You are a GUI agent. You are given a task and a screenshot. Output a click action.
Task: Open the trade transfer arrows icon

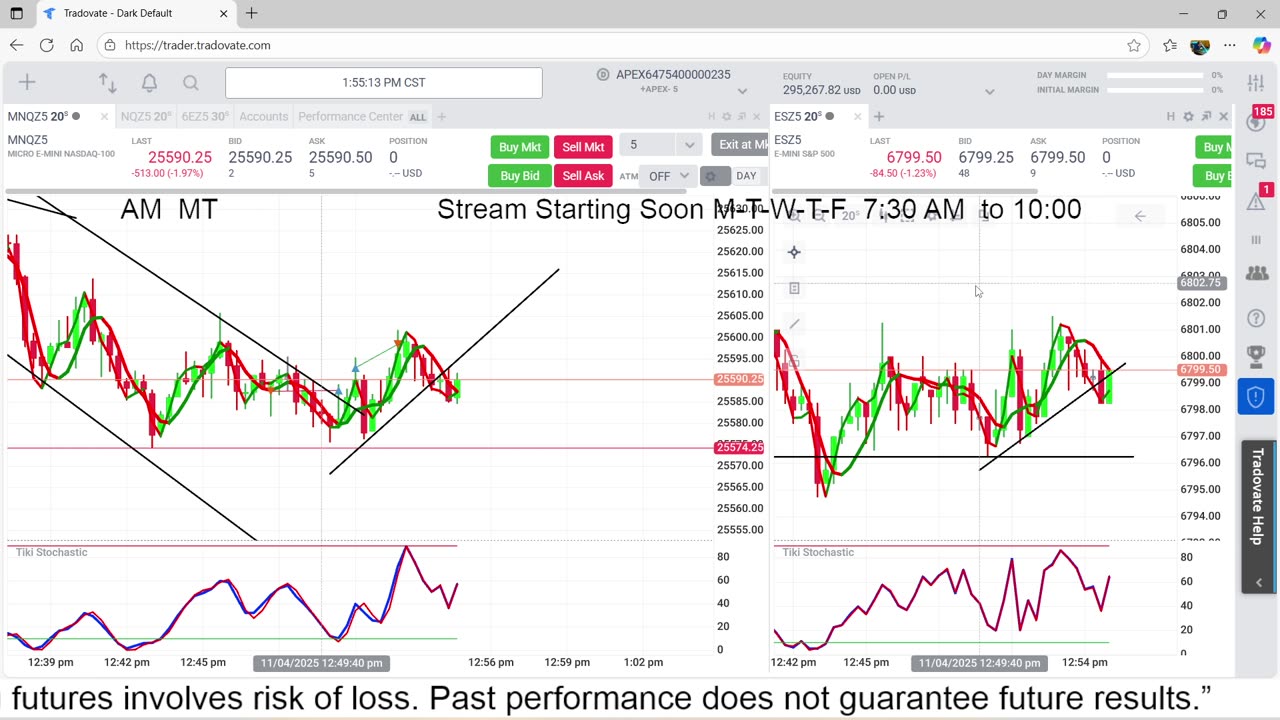point(107,83)
